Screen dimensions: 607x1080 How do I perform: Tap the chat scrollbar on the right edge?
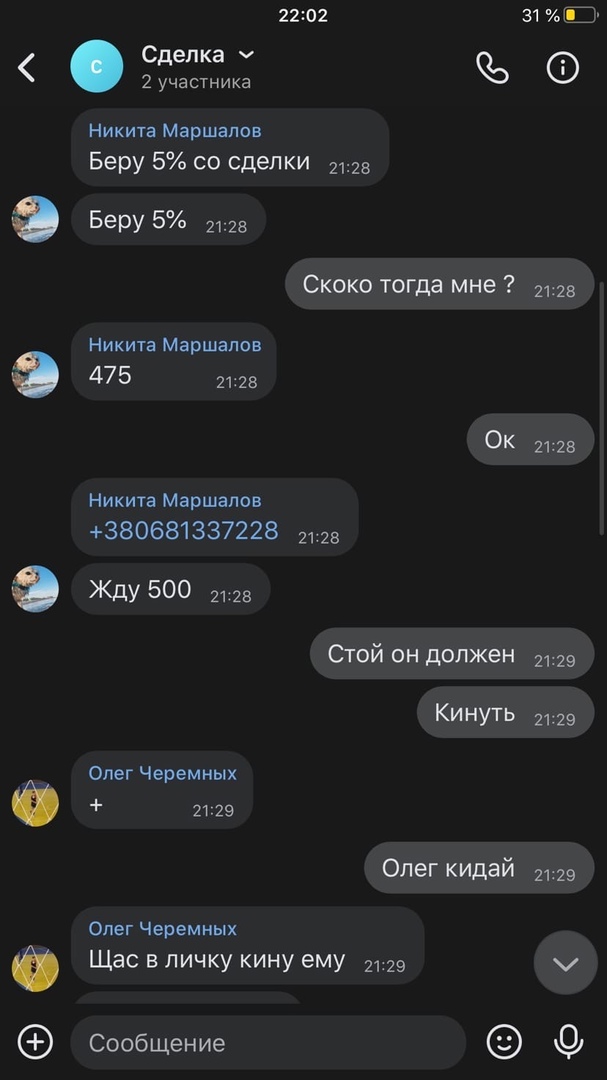tap(601, 406)
